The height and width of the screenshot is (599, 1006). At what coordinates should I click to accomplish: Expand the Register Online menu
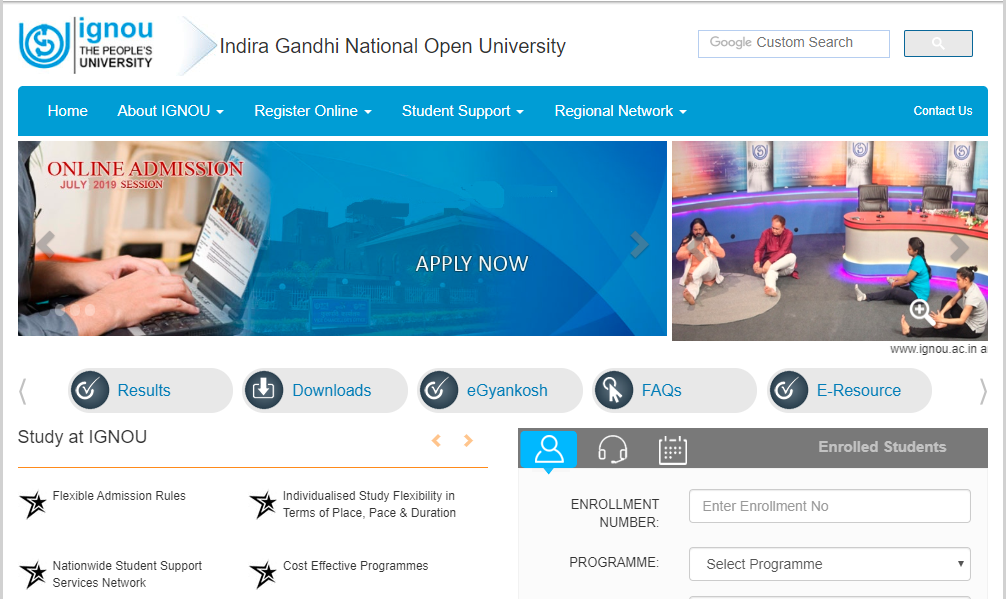[312, 111]
